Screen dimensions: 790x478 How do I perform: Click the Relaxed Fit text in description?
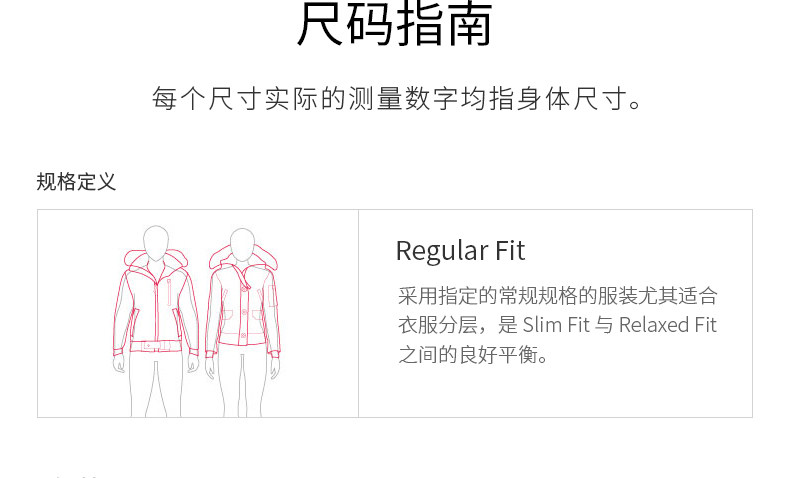667,325
